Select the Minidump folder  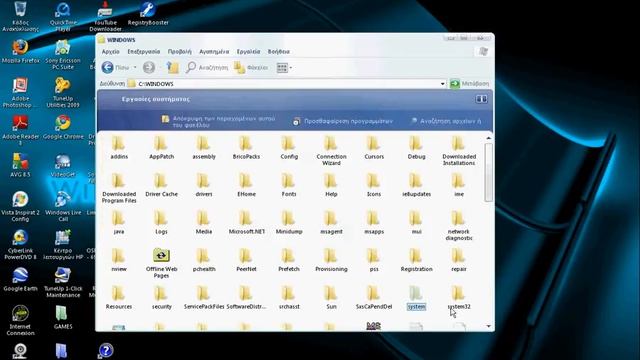point(289,223)
